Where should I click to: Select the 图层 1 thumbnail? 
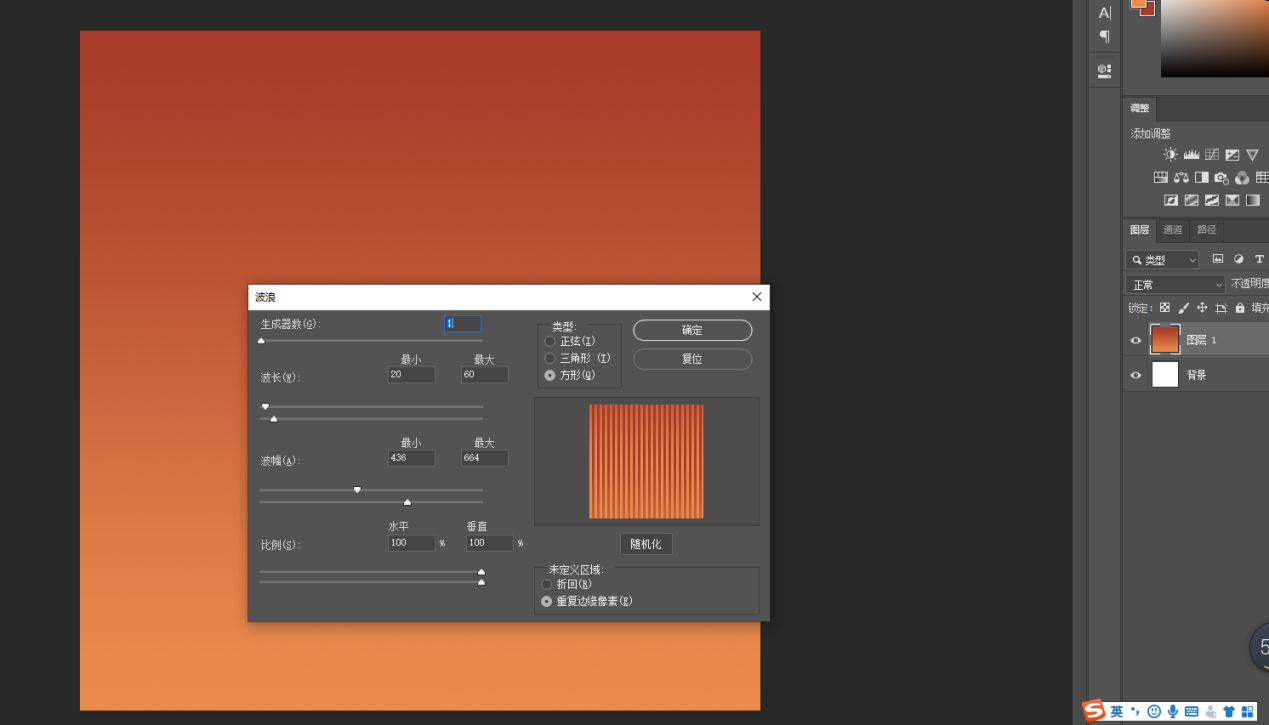pyautogui.click(x=1165, y=340)
